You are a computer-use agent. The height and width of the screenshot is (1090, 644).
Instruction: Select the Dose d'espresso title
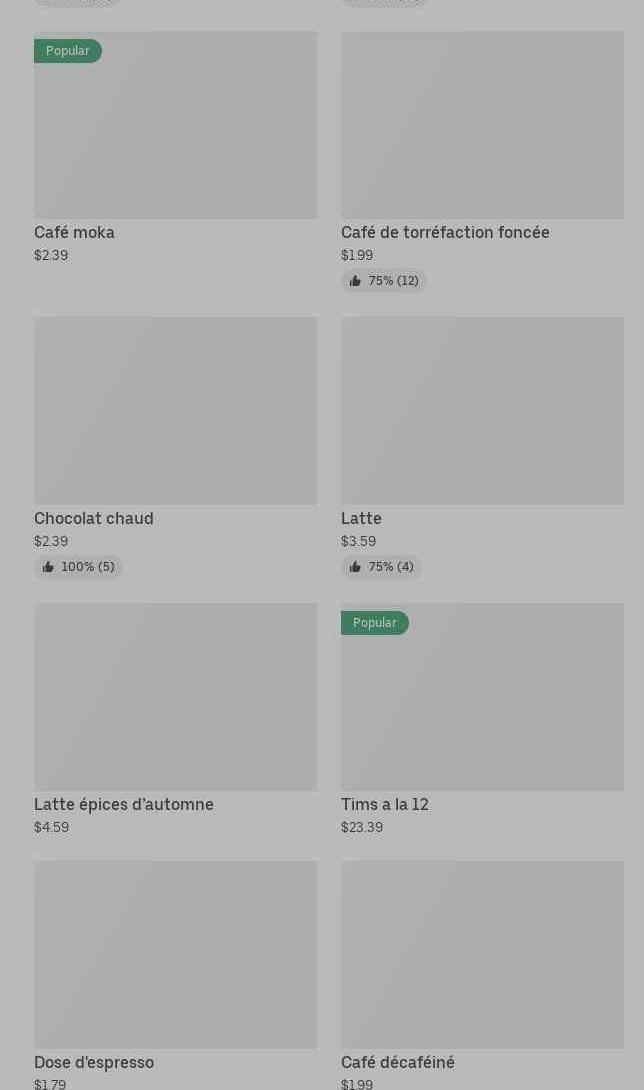tap(94, 1062)
